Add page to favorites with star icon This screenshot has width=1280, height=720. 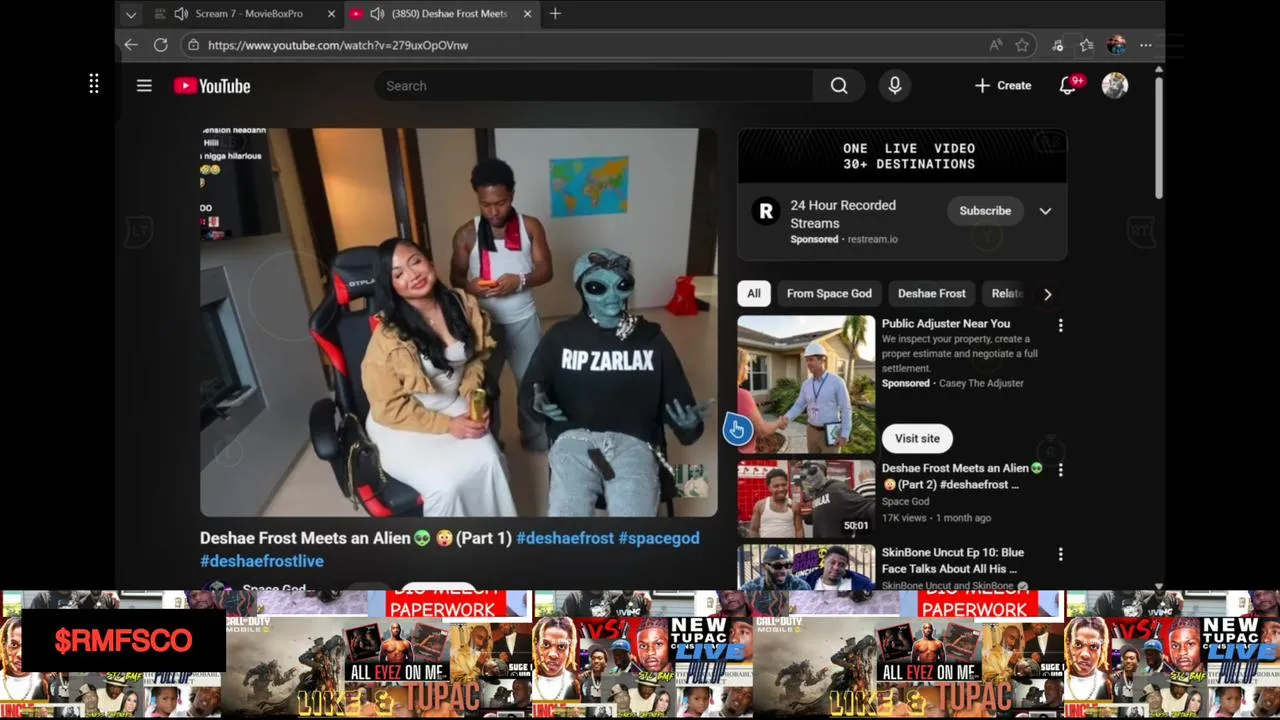point(1022,45)
